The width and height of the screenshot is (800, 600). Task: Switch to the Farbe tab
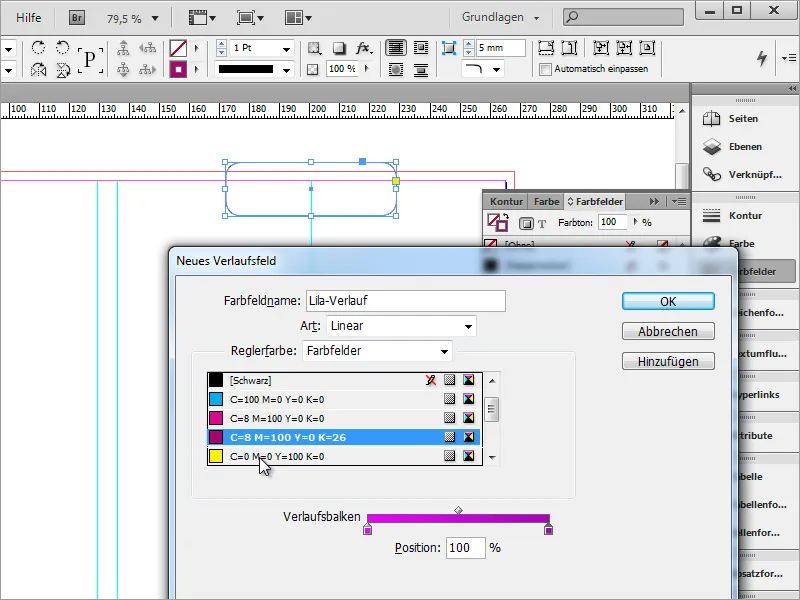click(x=546, y=202)
